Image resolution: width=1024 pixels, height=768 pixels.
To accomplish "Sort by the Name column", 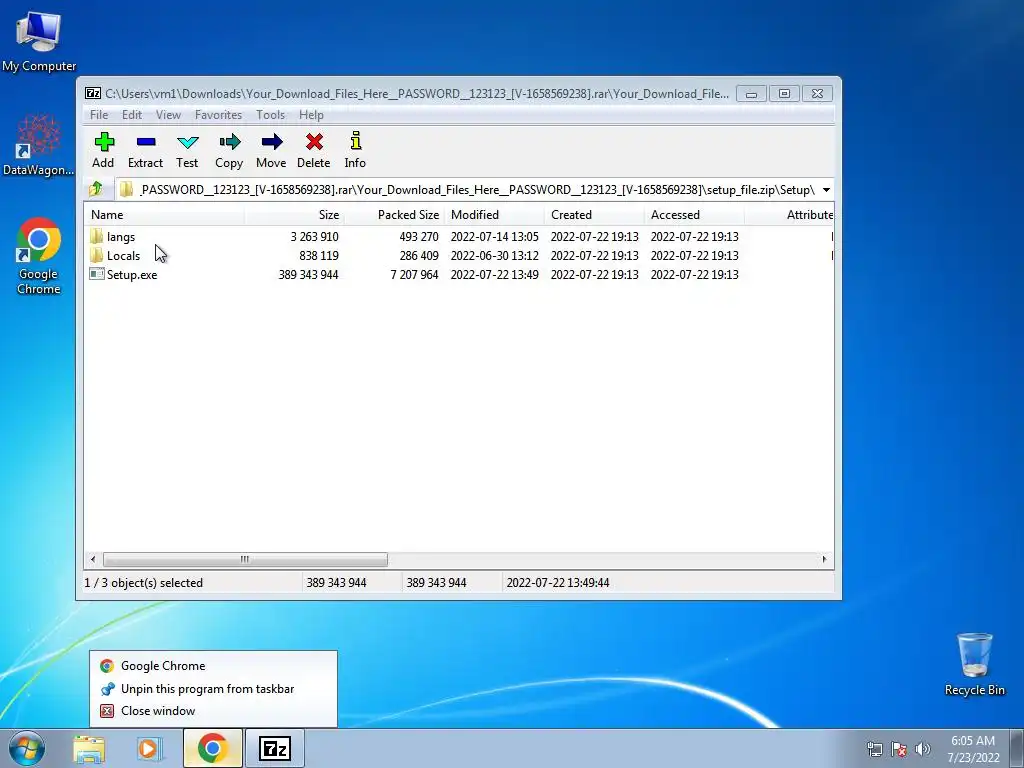I will pyautogui.click(x=164, y=215).
